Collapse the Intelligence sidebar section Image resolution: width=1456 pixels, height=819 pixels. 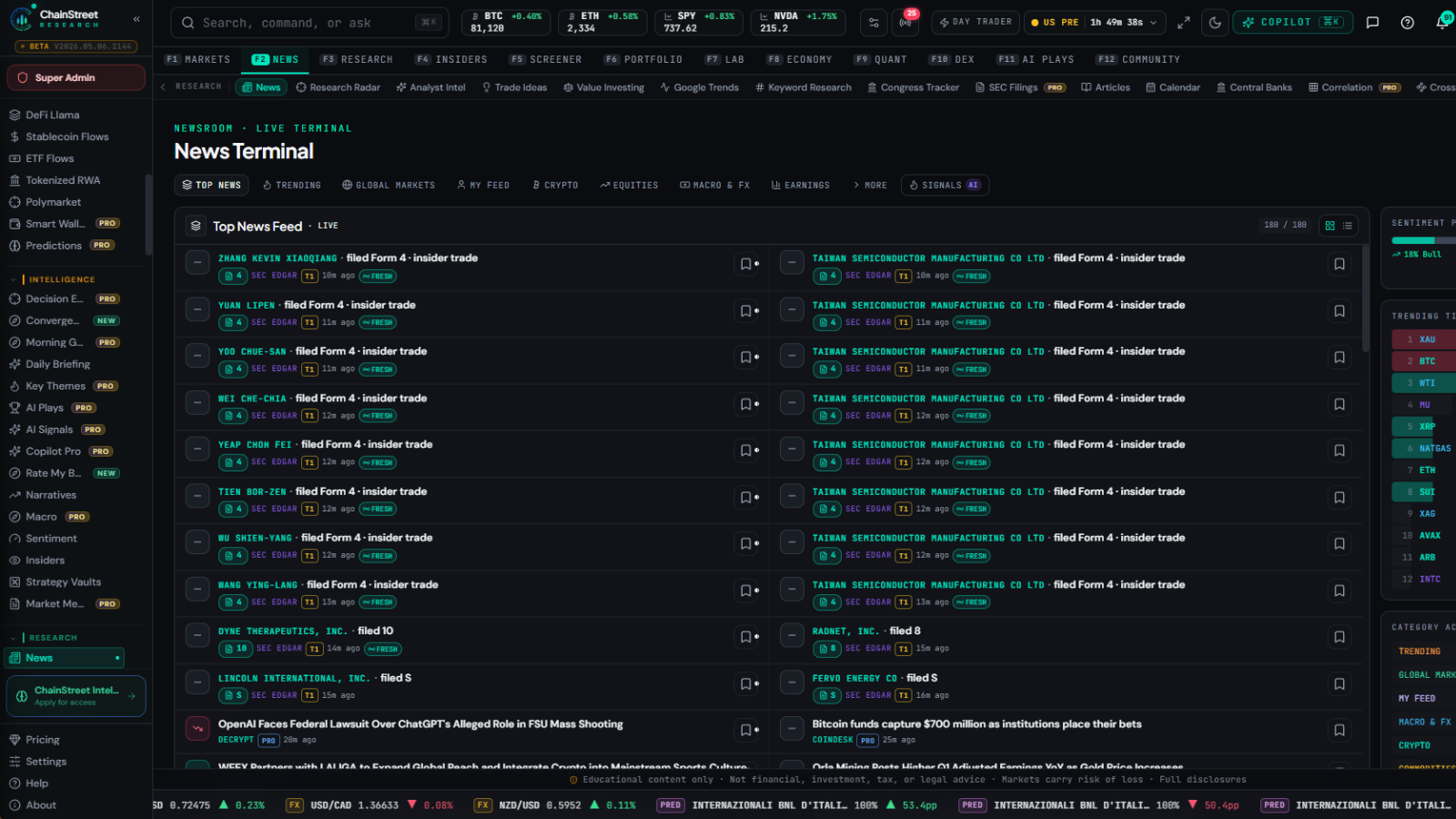point(12,280)
